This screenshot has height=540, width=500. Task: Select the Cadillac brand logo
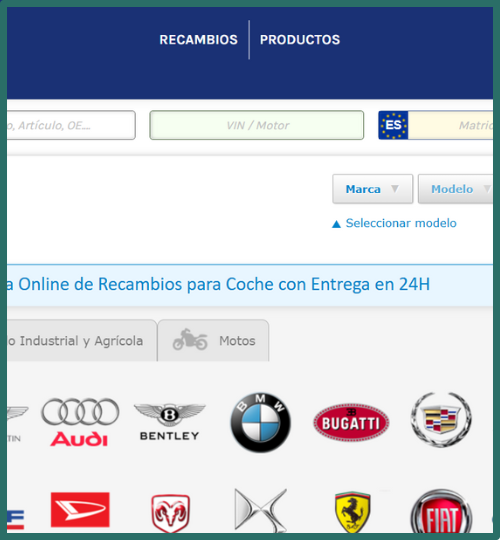click(441, 420)
